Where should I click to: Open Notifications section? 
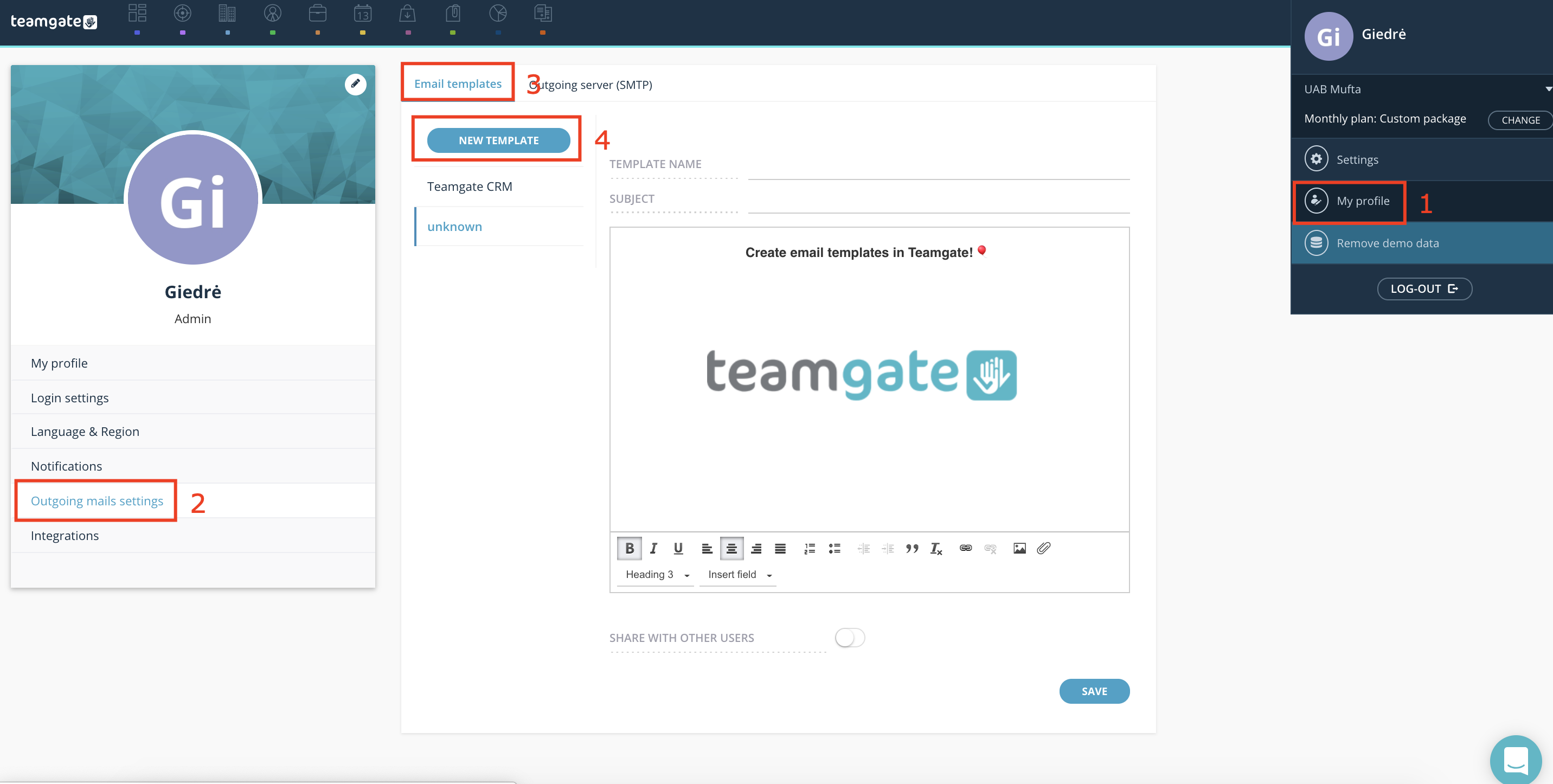(x=193, y=466)
